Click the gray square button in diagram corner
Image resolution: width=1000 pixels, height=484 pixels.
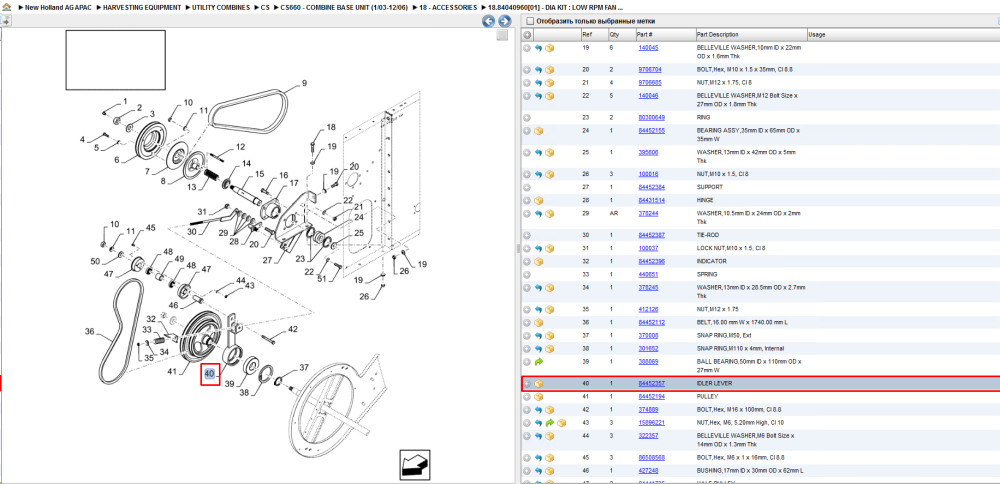coord(502,35)
